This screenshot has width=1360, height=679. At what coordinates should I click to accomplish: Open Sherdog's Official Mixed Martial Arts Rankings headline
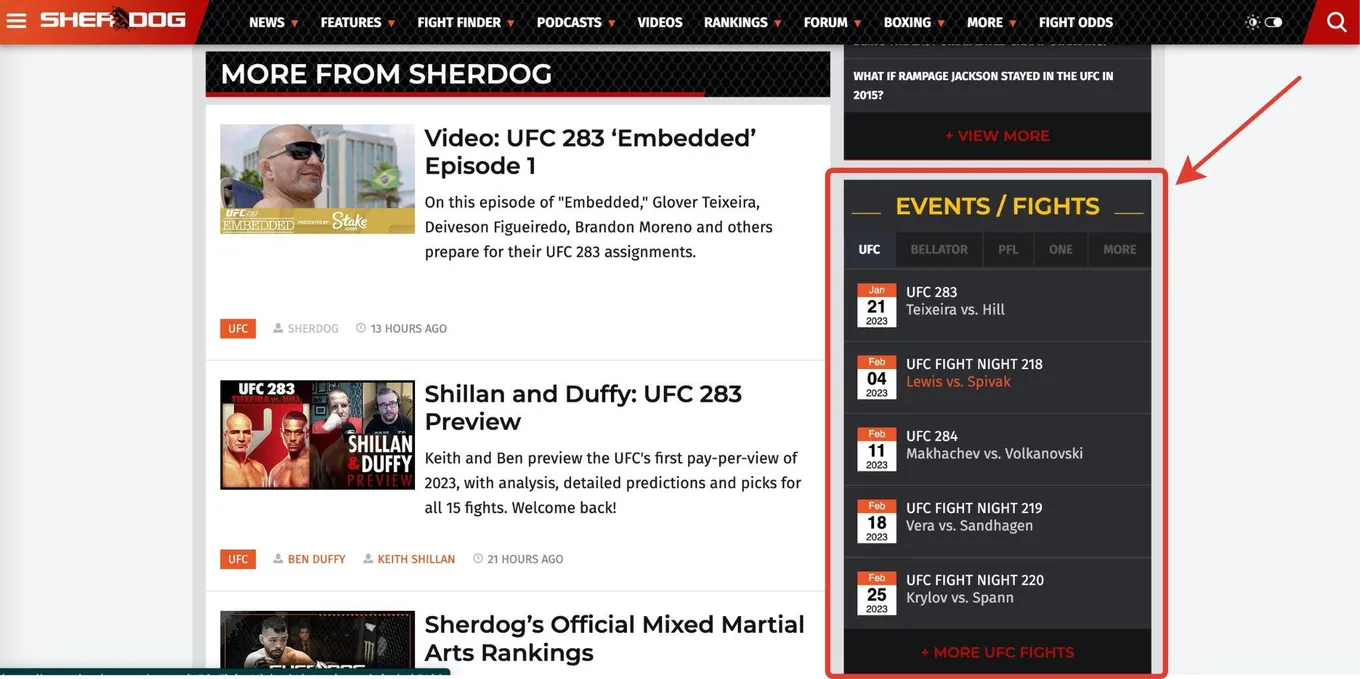[x=614, y=638]
